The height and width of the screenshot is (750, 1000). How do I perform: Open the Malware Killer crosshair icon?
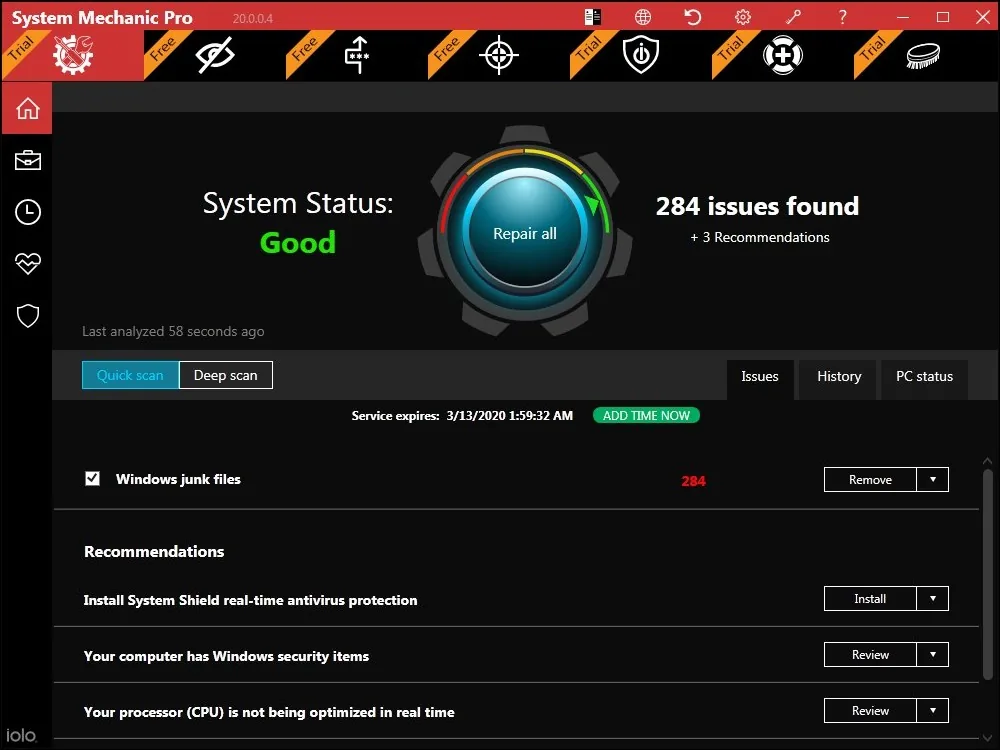coord(499,55)
